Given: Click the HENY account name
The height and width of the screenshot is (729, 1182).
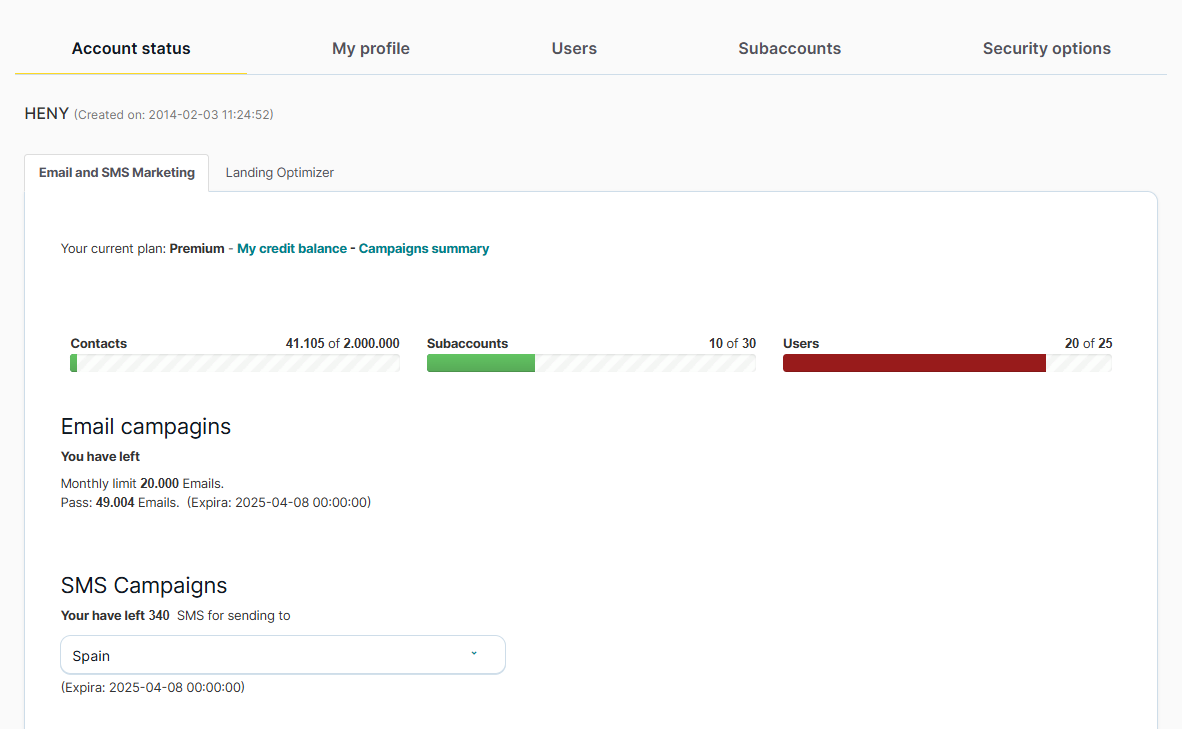Looking at the screenshot, I should tap(46, 114).
